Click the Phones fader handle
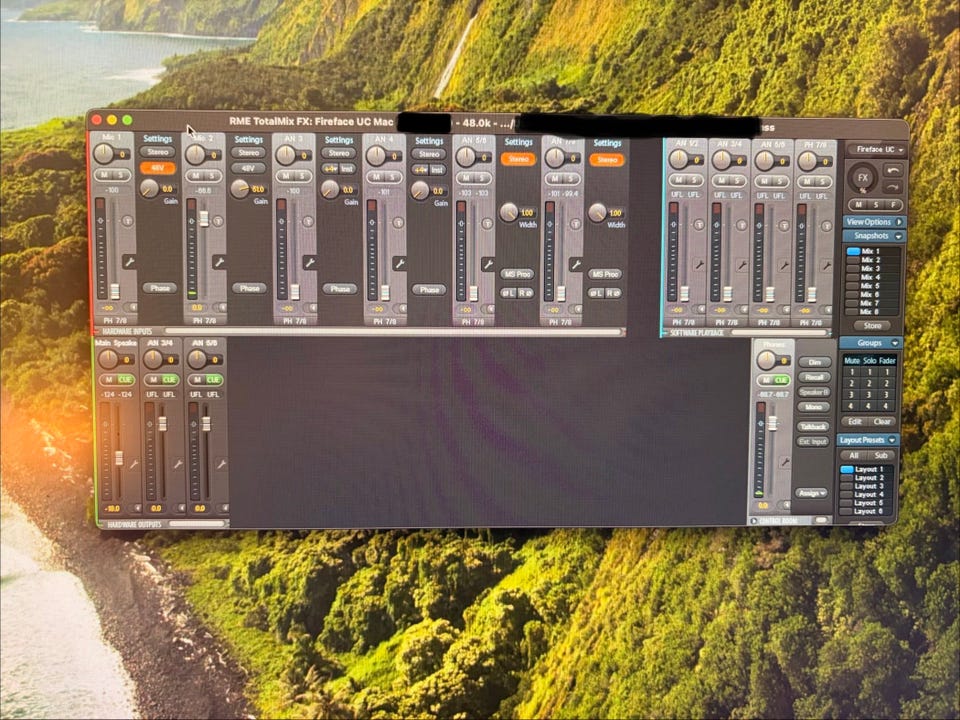This screenshot has height=720, width=960. click(773, 423)
